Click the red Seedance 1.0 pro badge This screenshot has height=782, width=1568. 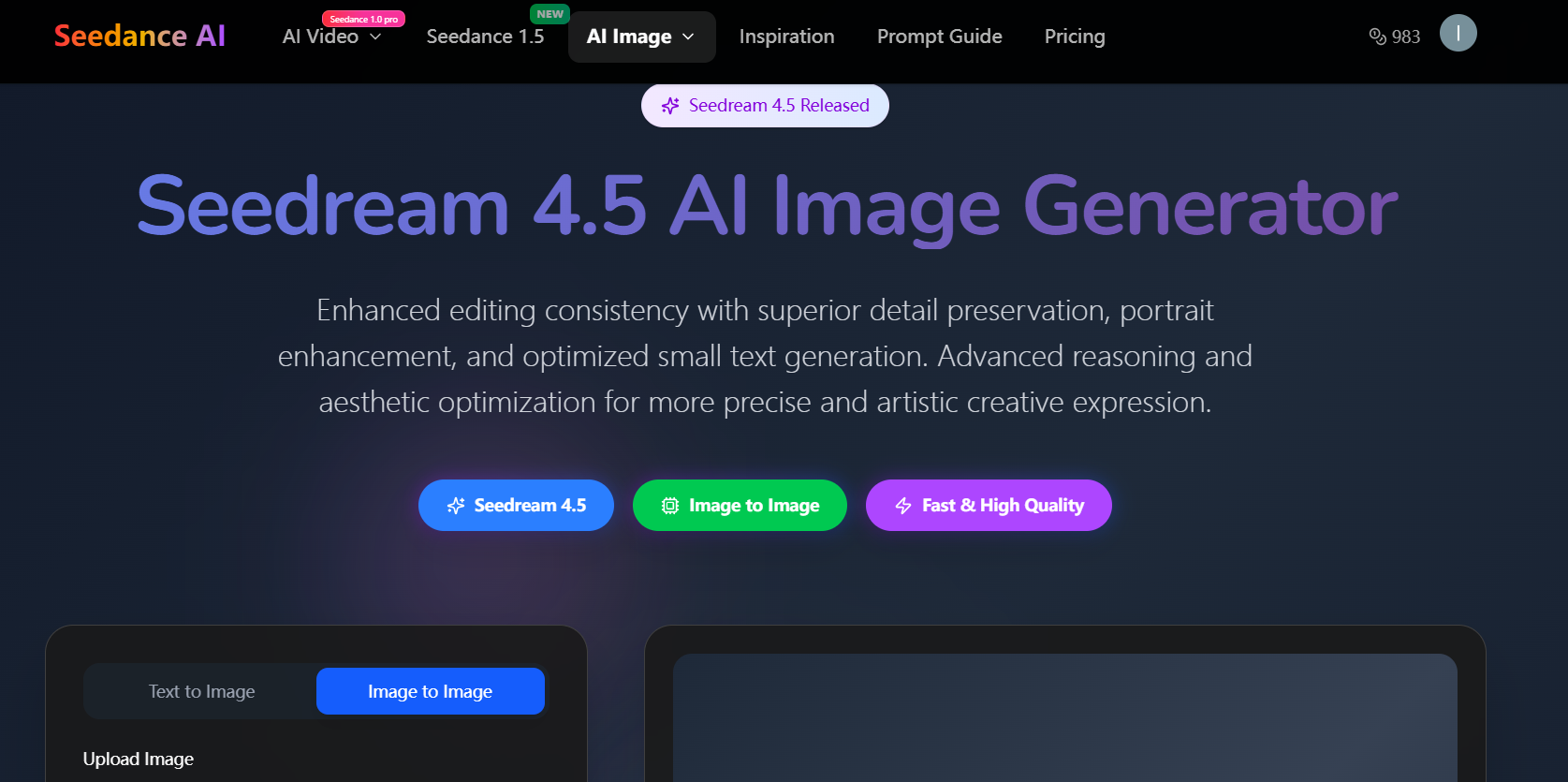(363, 19)
